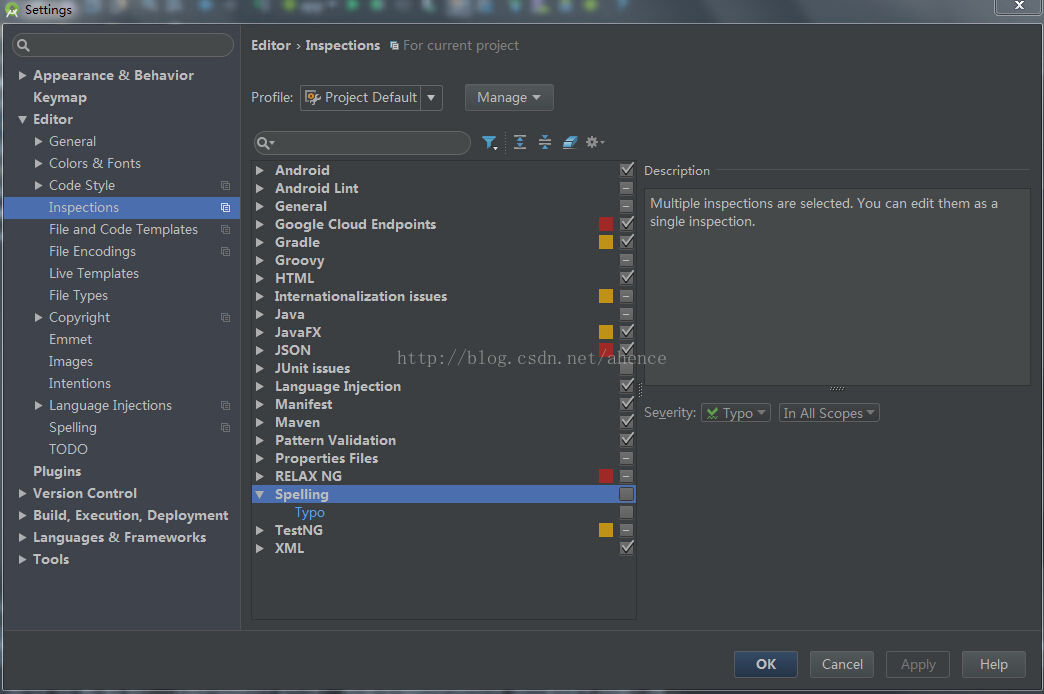Click project-level icon beside File Encodings
This screenshot has width=1044, height=694.
[226, 251]
